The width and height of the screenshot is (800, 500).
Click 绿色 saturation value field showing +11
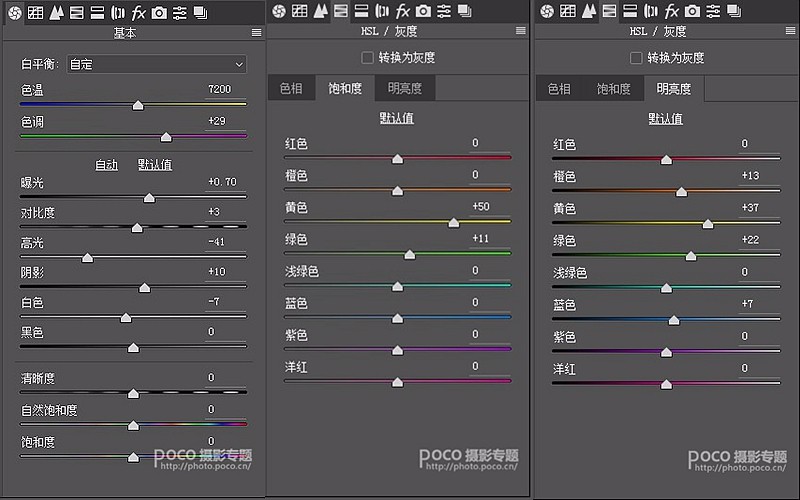click(490, 238)
